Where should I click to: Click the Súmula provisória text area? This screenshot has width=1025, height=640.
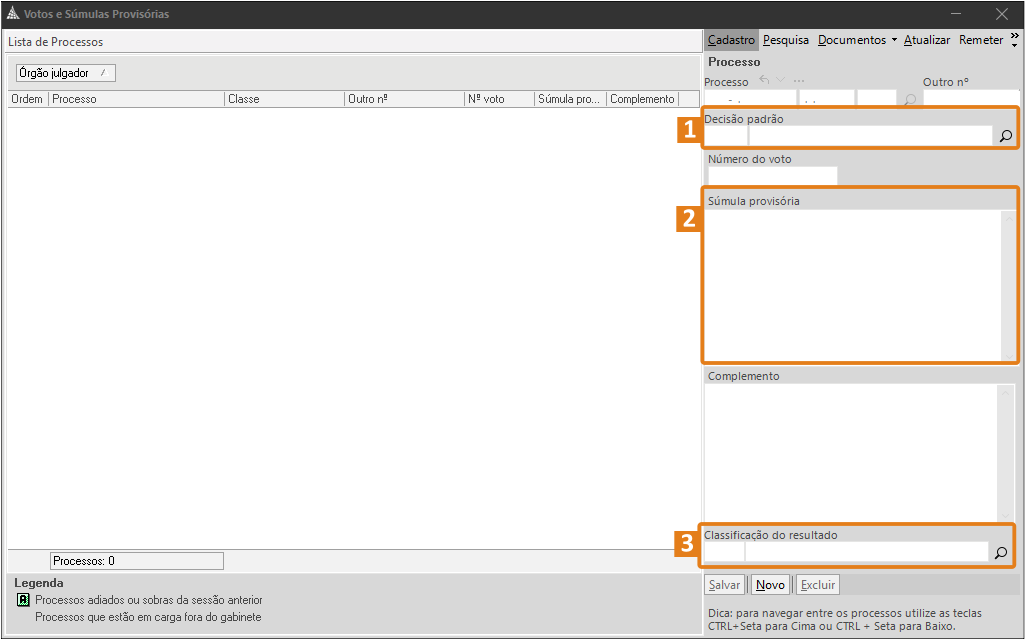[x=853, y=285]
